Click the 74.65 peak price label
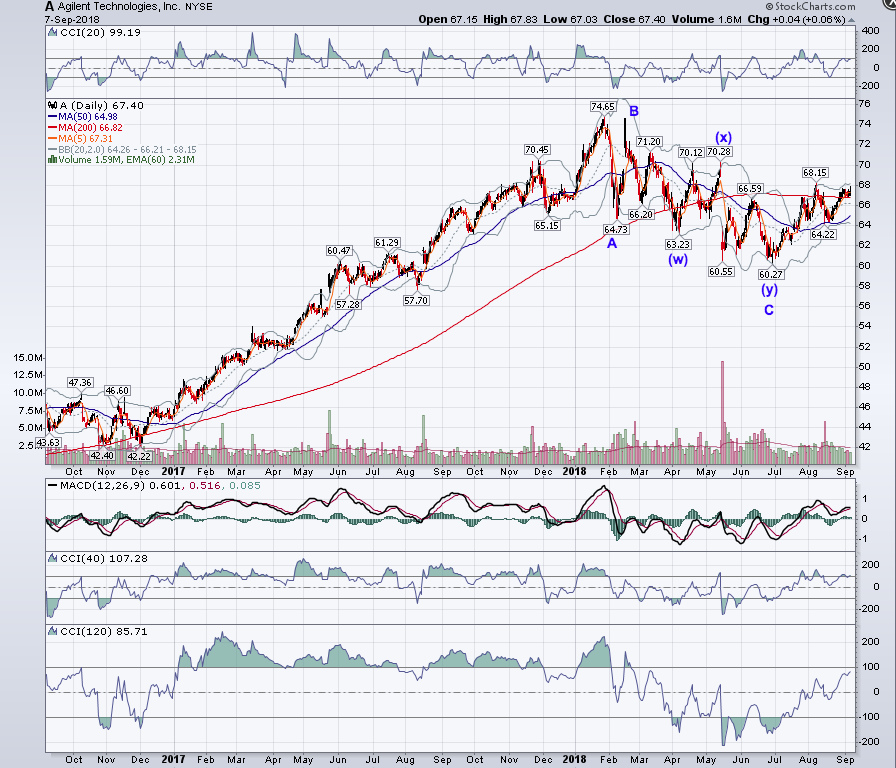 click(x=603, y=107)
